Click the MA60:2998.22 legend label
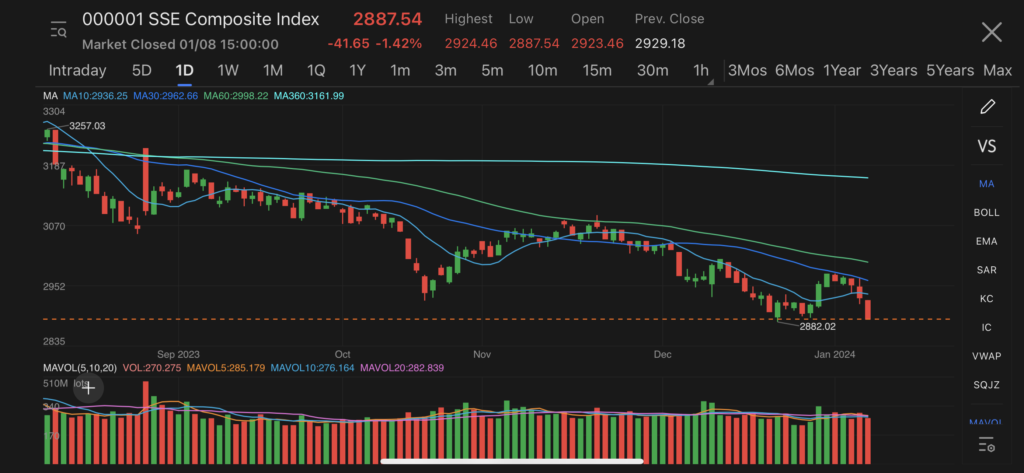The image size is (1024, 473). tap(236, 96)
